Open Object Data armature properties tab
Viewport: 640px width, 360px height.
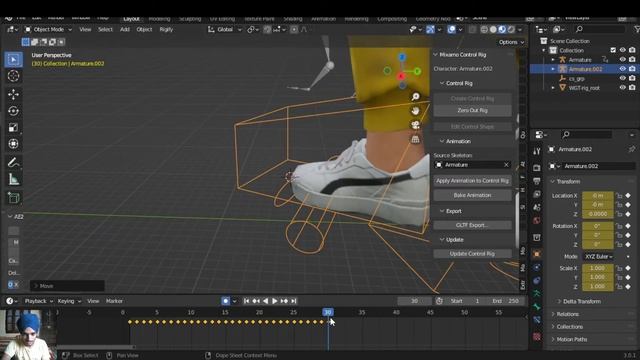click(x=537, y=293)
